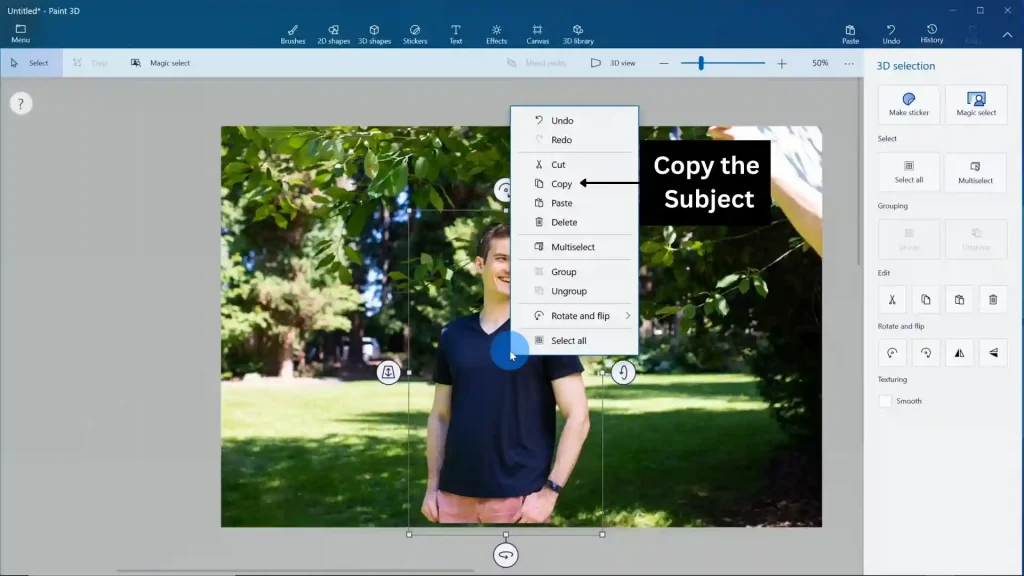Open the 3D library

[x=576, y=31]
